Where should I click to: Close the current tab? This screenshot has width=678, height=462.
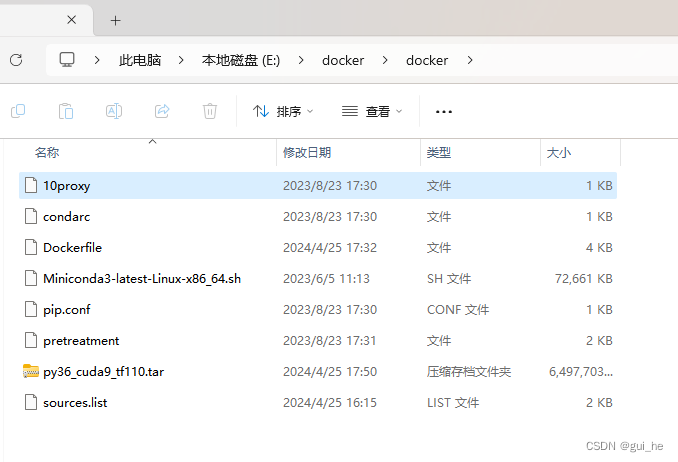(72, 20)
